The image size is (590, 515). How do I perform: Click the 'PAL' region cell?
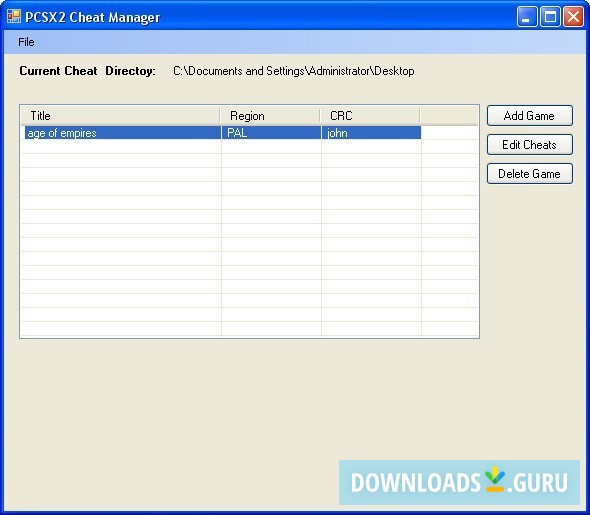(271, 133)
